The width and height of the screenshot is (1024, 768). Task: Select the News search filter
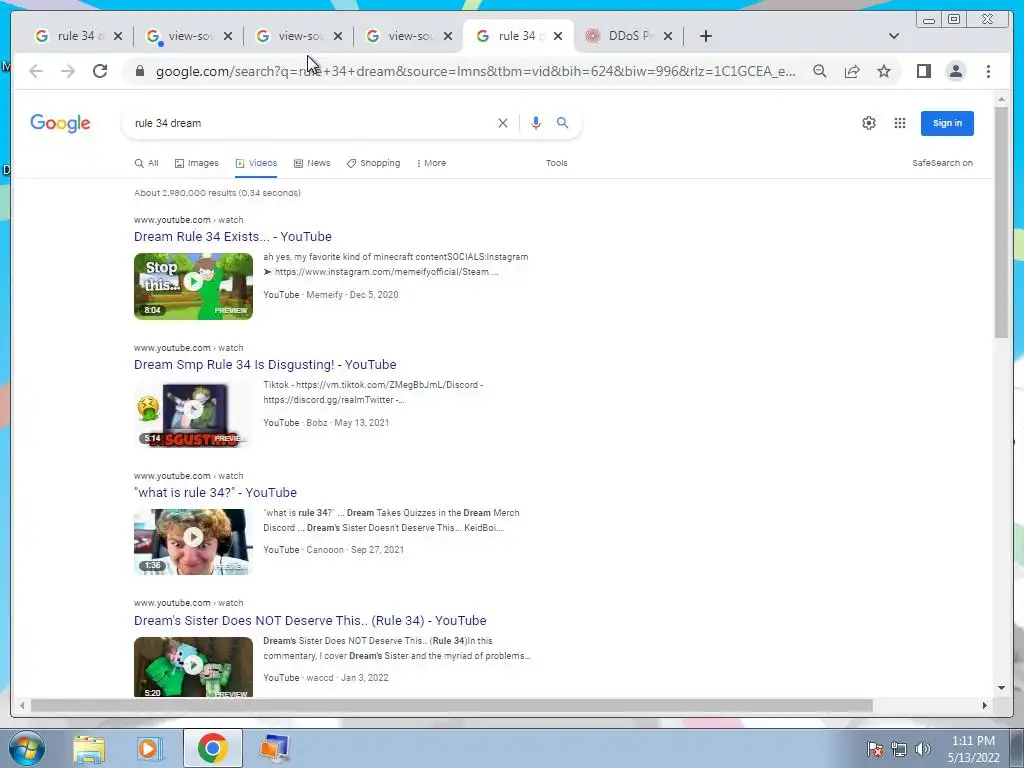click(312, 163)
